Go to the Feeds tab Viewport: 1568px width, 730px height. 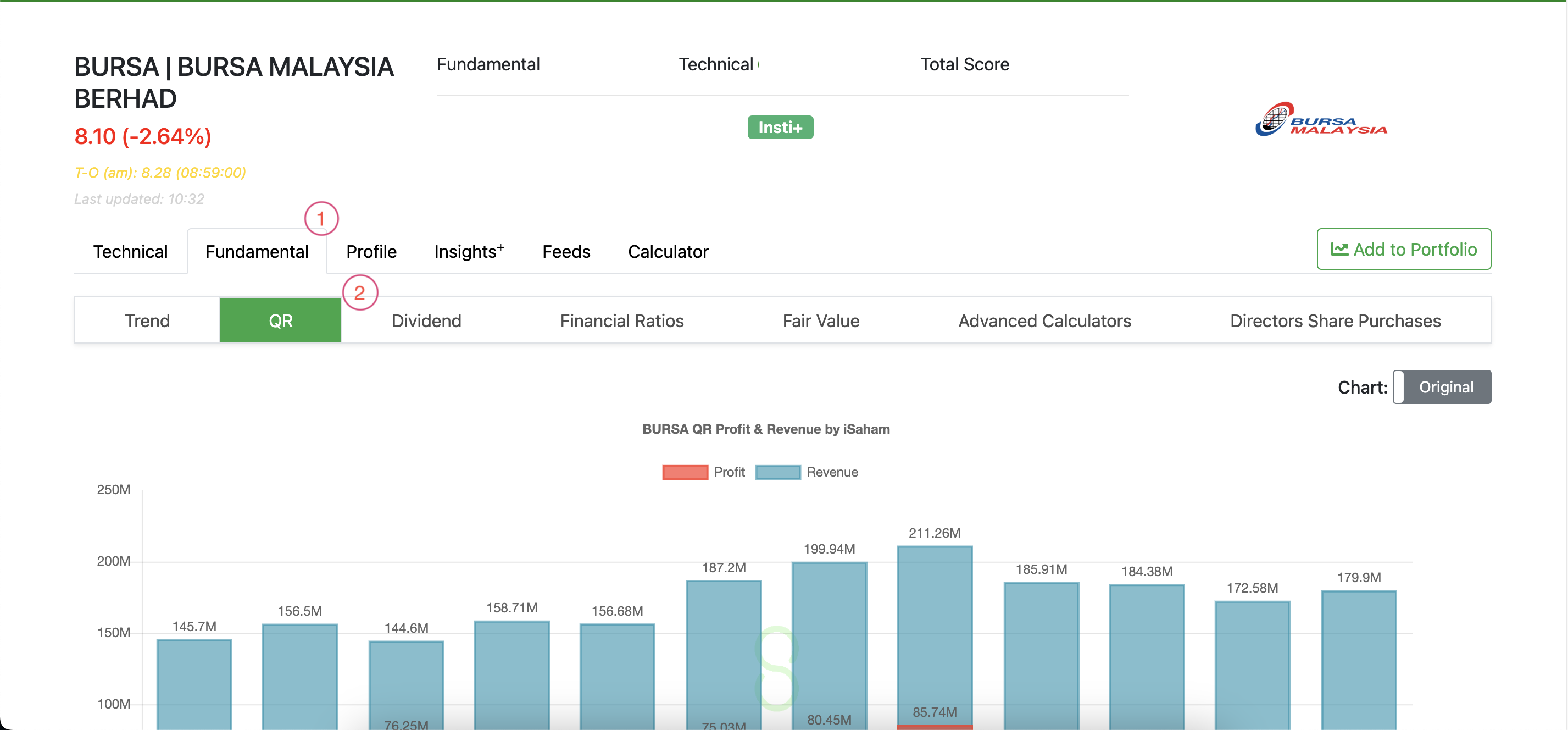[565, 251]
